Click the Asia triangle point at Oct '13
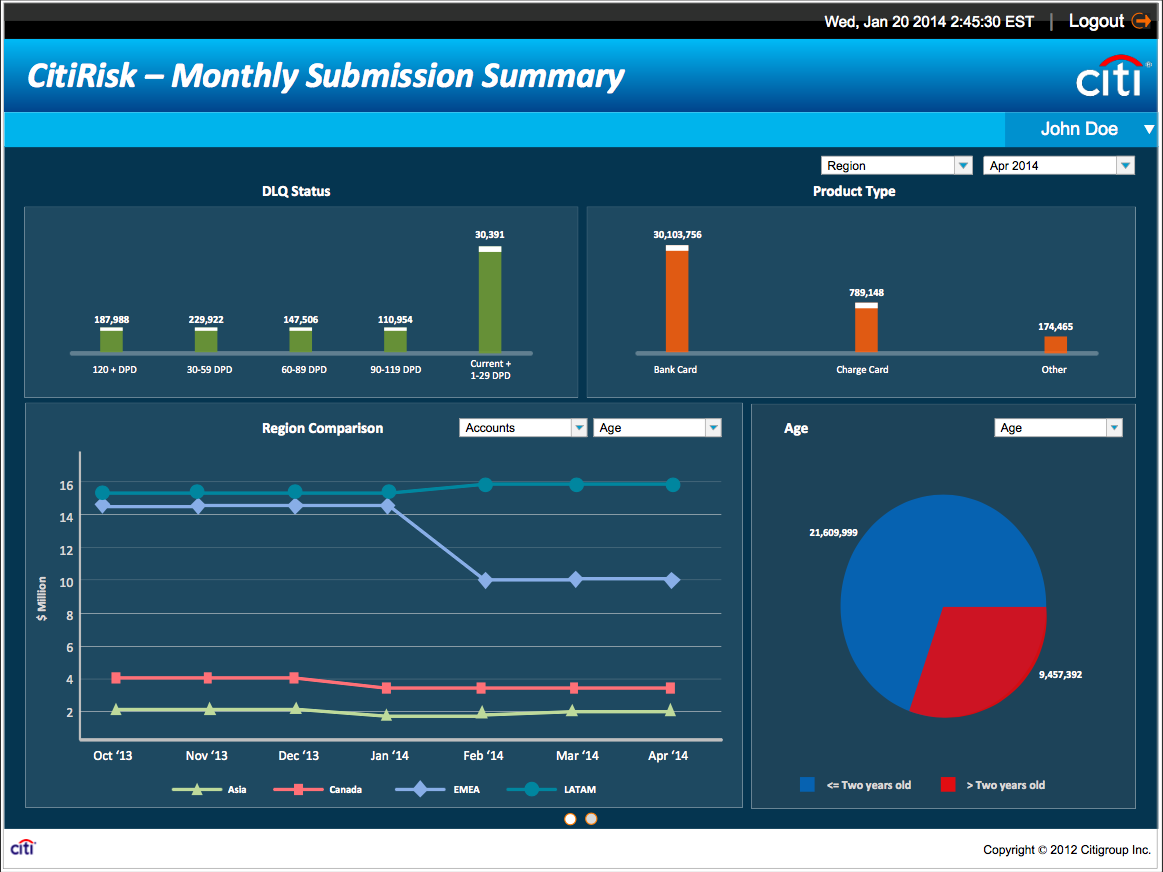The image size is (1163, 872). (116, 710)
